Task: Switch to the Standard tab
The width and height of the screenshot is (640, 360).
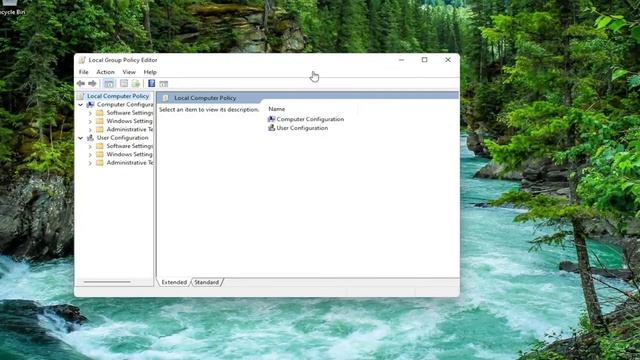Action: point(207,282)
